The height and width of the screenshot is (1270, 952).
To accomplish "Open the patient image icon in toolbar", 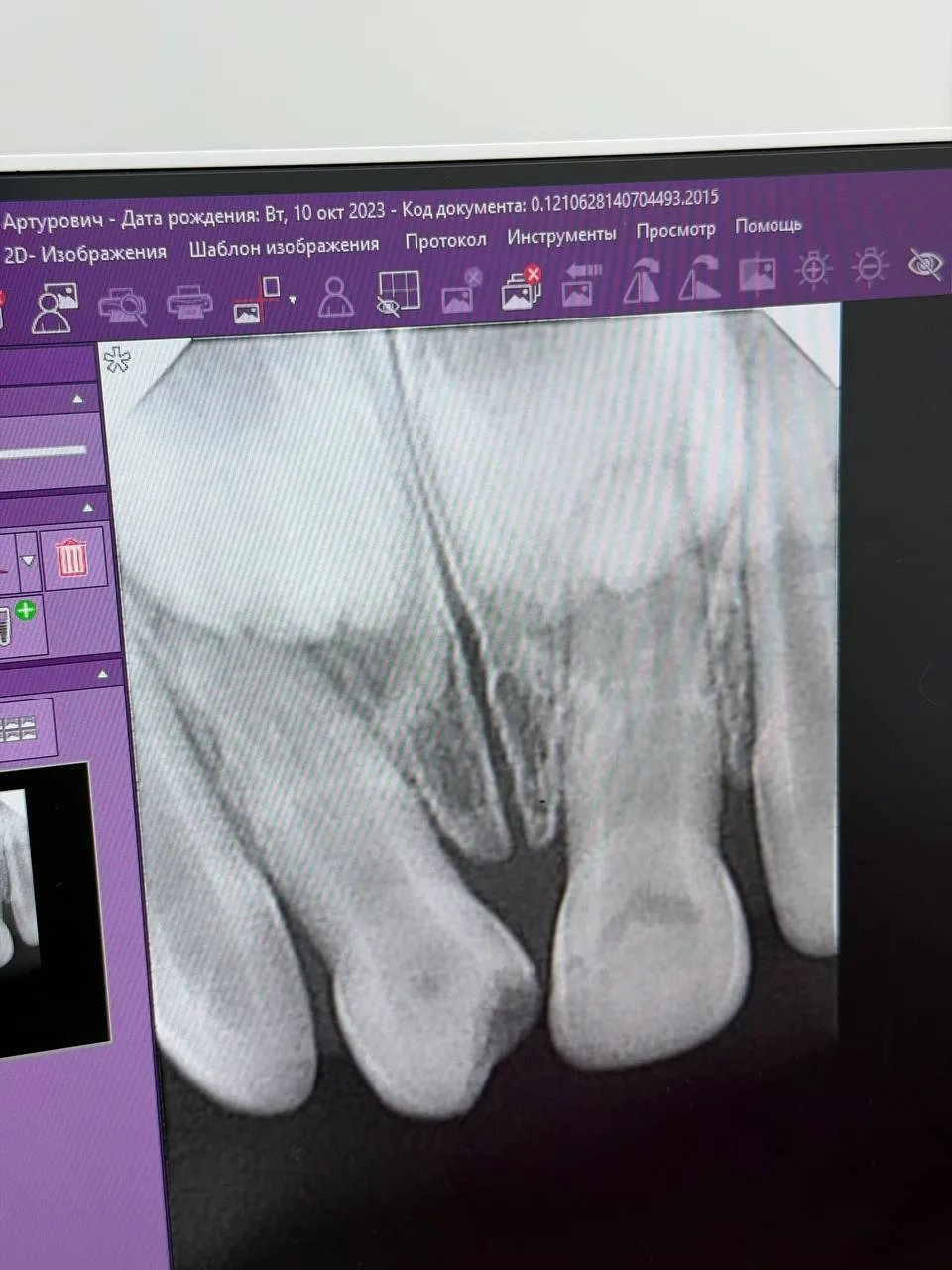I will point(55,307).
